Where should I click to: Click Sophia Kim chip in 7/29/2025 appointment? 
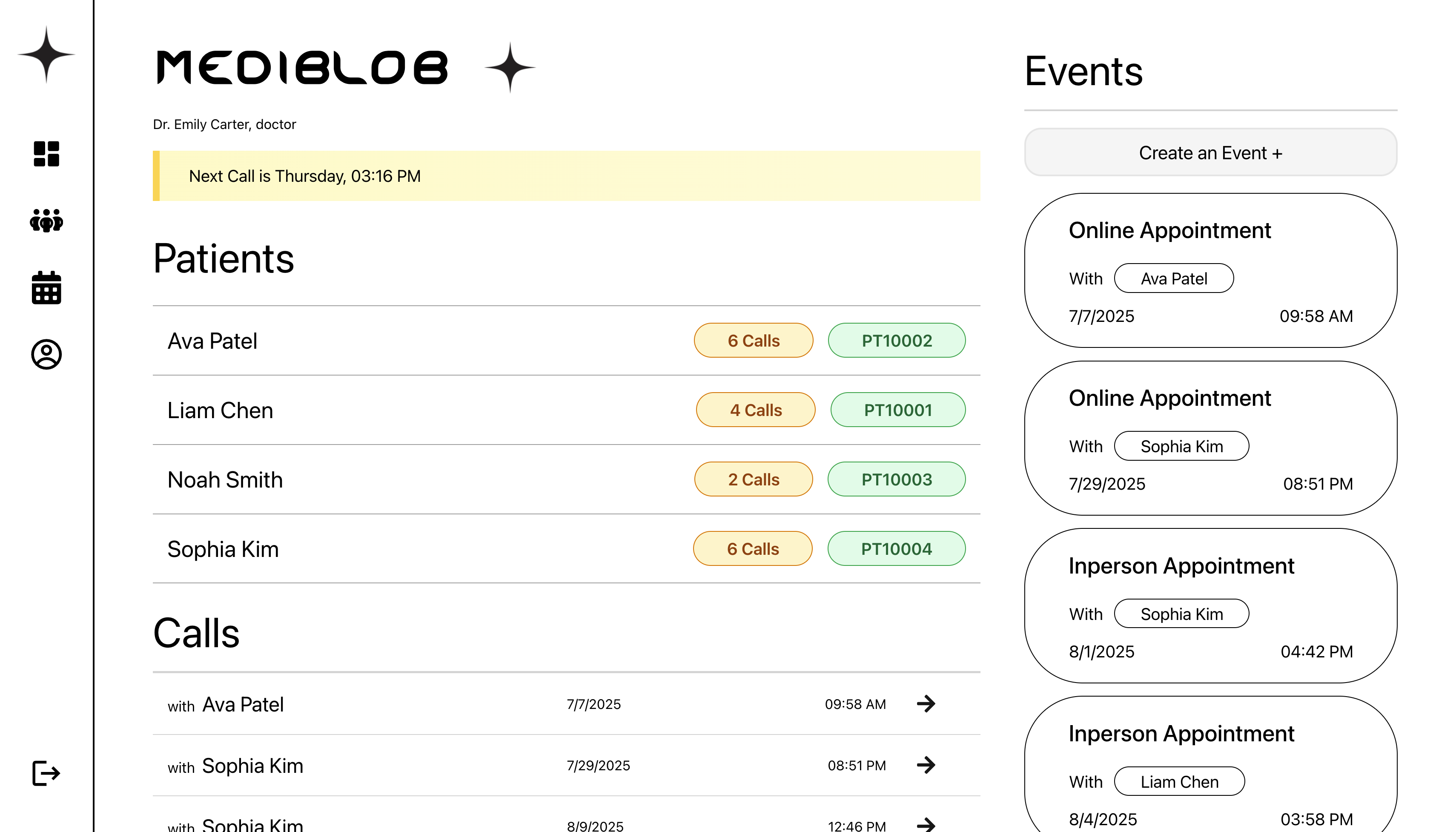pos(1181,446)
